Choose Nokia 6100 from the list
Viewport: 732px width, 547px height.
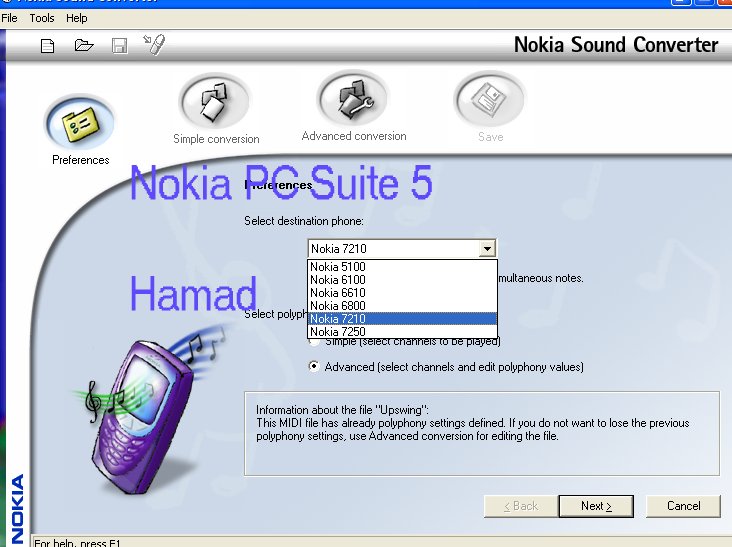(402, 280)
